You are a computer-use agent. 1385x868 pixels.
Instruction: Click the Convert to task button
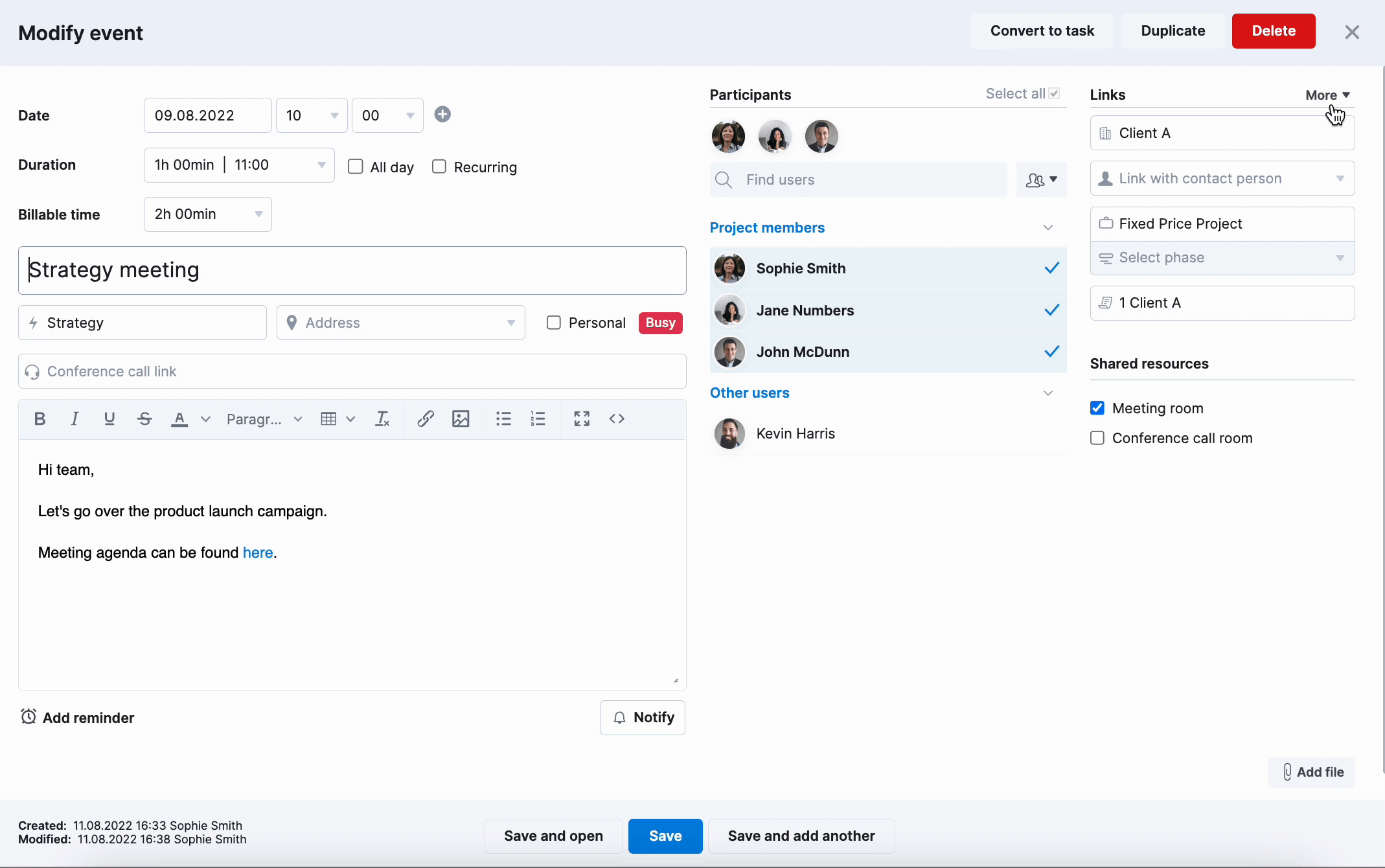tap(1042, 31)
